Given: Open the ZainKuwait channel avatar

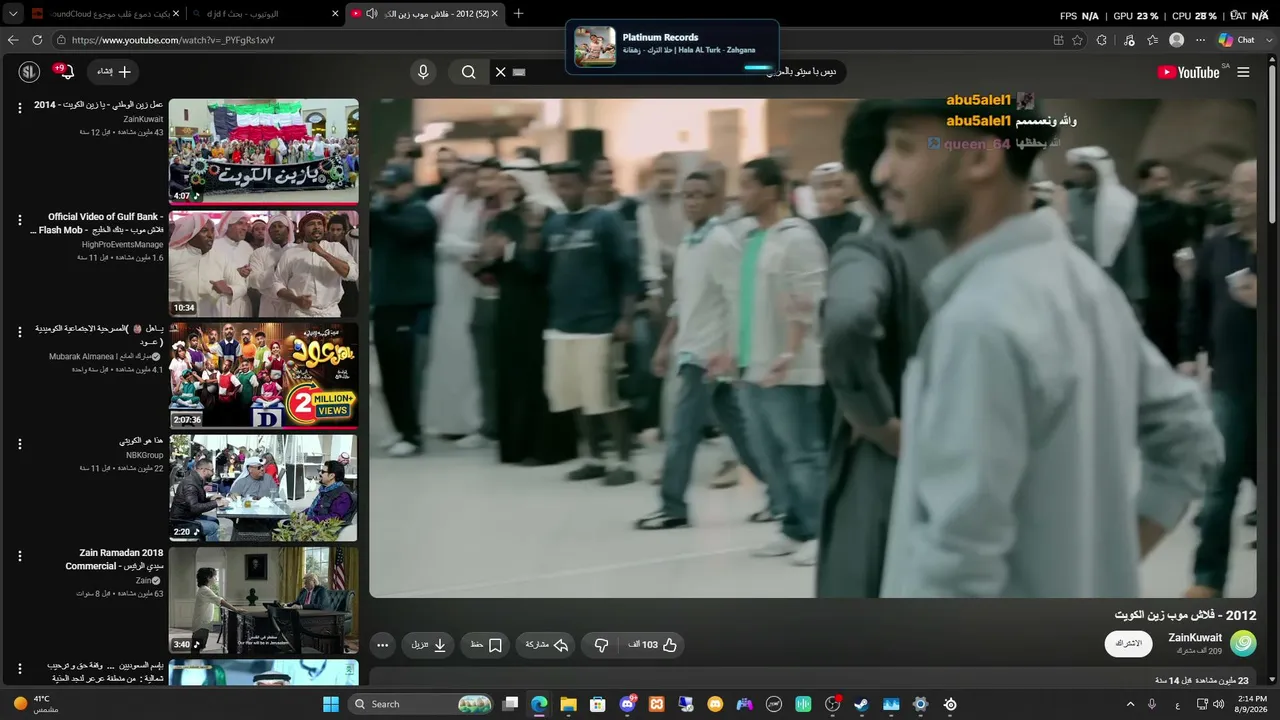Looking at the screenshot, I should 1243,643.
